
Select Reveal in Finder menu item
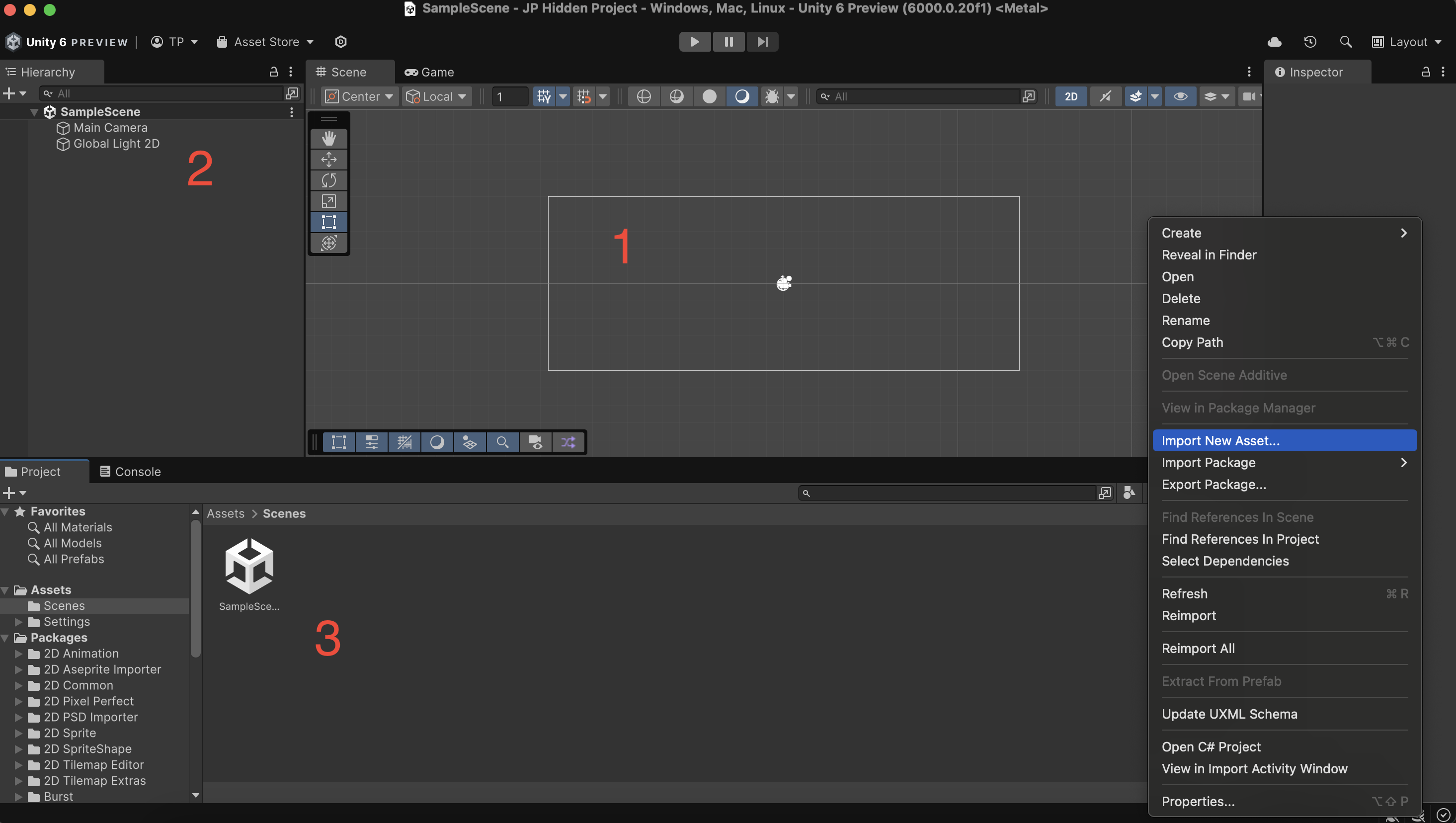[1284, 255]
